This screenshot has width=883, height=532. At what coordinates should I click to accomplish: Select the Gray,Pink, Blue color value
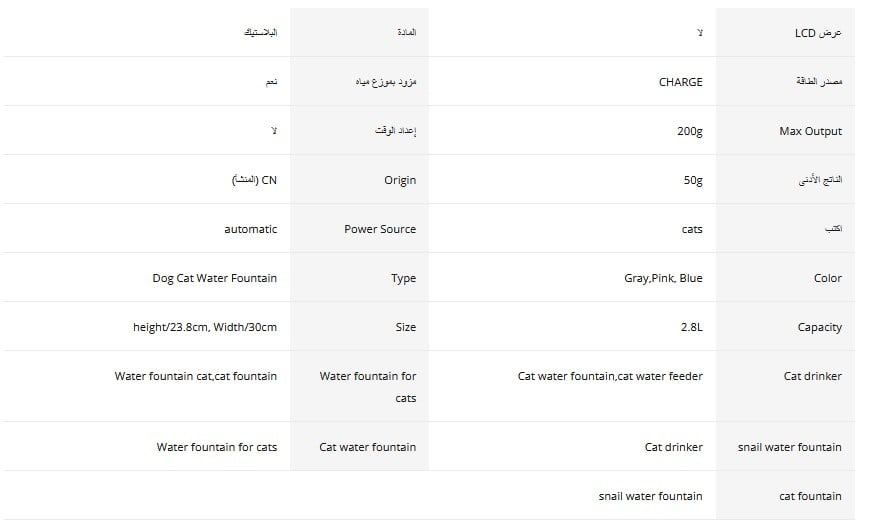click(x=663, y=278)
